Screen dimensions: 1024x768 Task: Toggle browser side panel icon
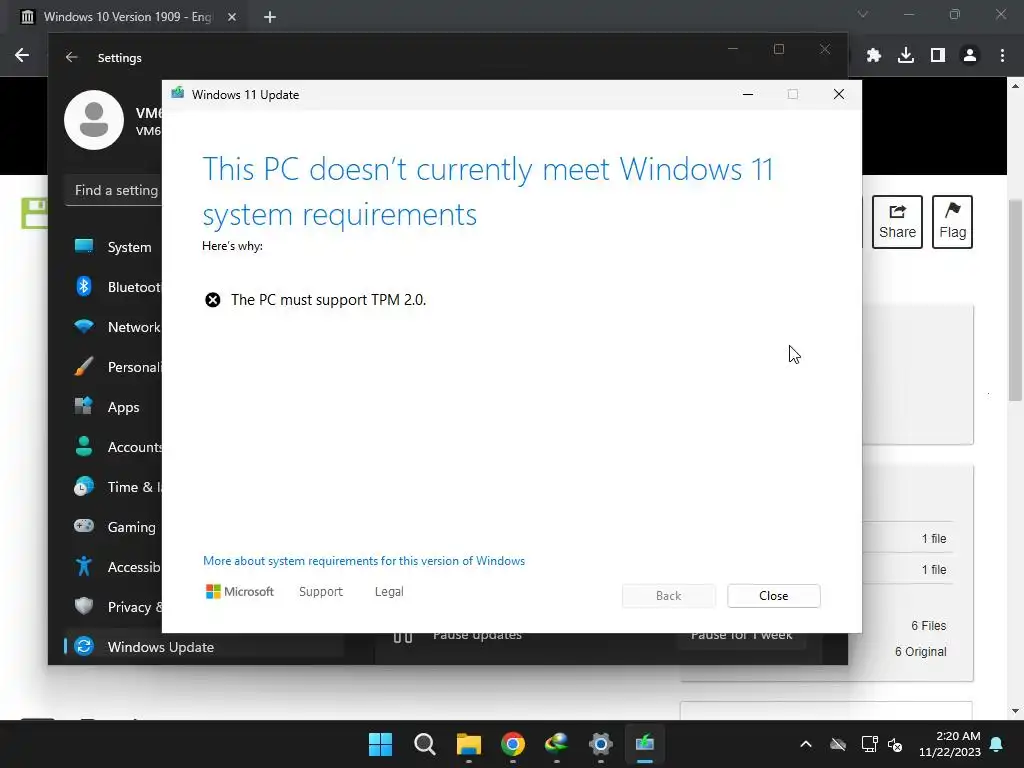[x=938, y=56]
